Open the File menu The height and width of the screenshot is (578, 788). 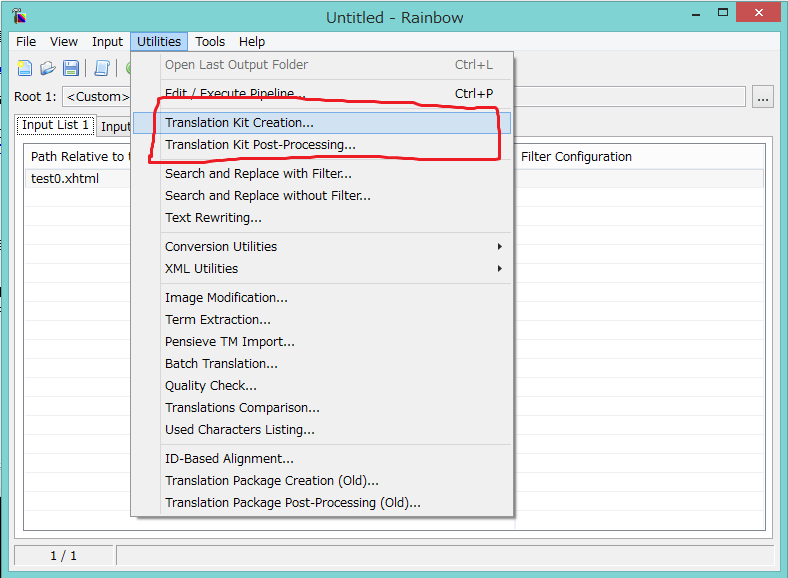[26, 42]
